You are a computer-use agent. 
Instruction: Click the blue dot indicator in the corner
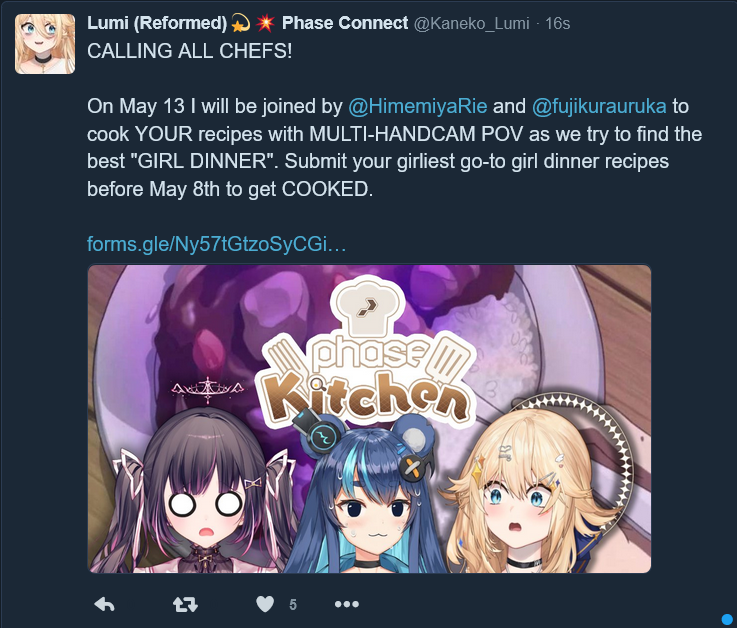728,619
